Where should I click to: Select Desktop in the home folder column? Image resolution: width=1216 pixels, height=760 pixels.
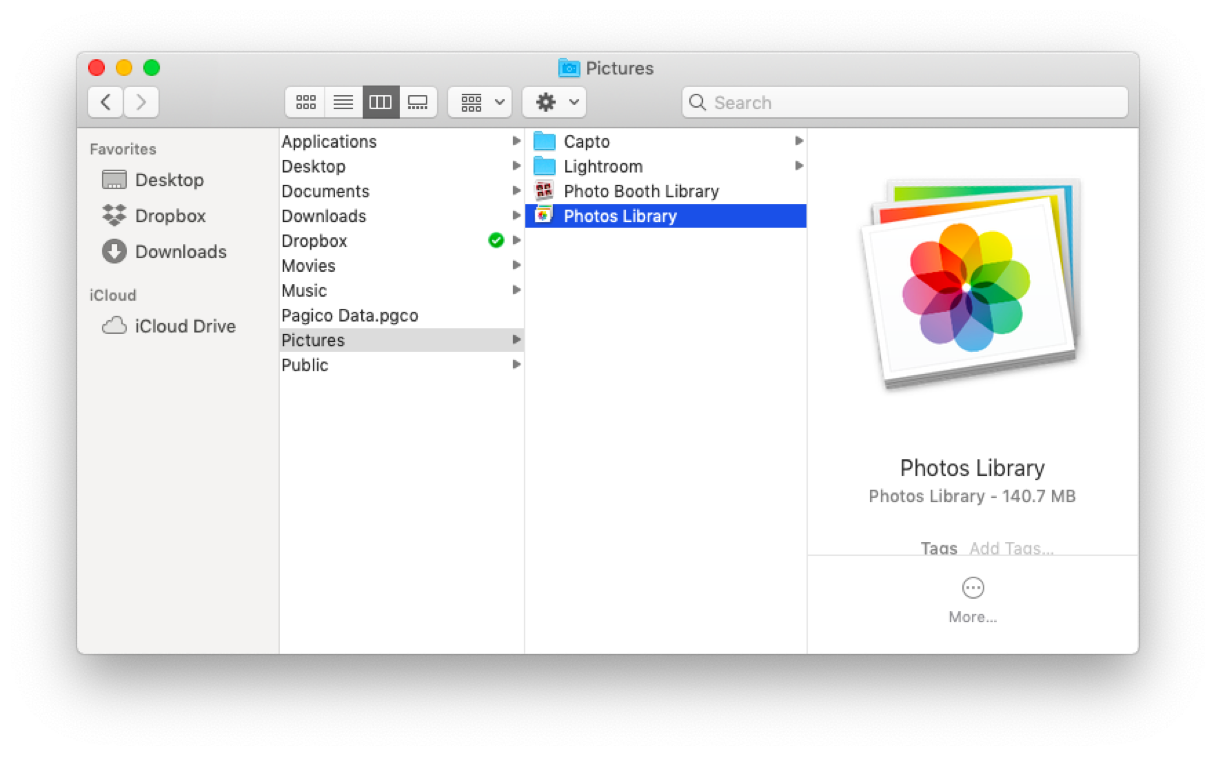click(402, 167)
